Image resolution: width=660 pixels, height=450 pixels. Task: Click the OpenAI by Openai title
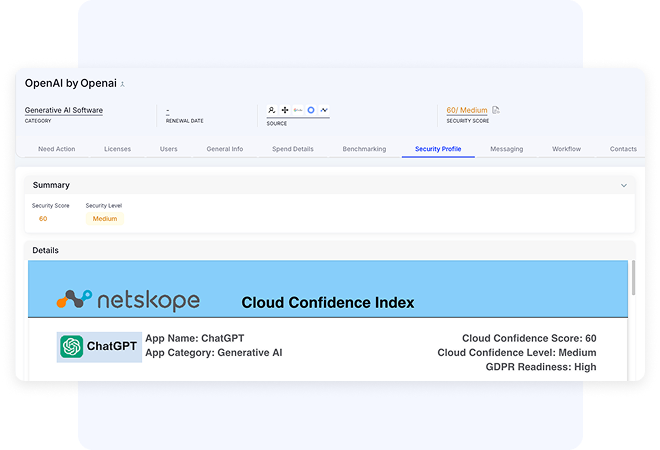pyautogui.click(x=71, y=83)
